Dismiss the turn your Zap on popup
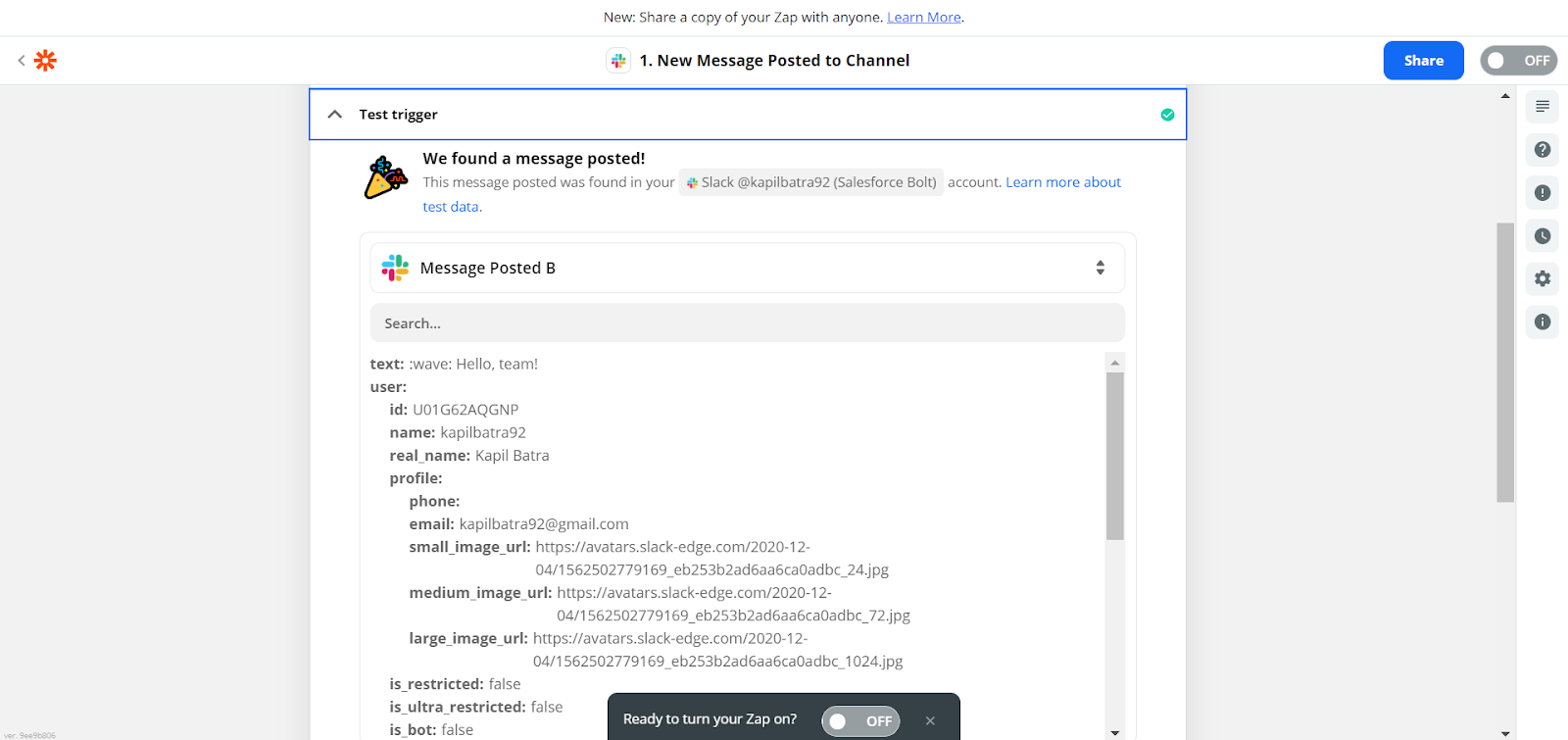 (x=930, y=720)
